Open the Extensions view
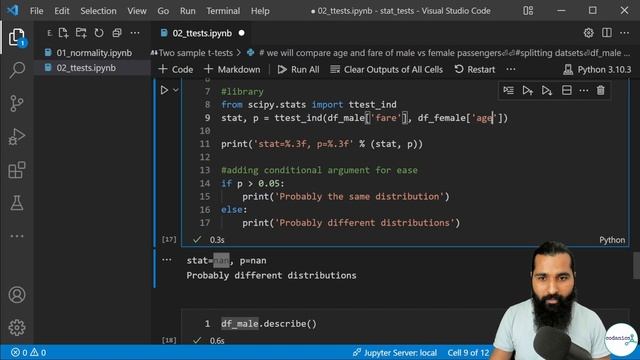This screenshot has height=360, width=640. click(x=17, y=170)
